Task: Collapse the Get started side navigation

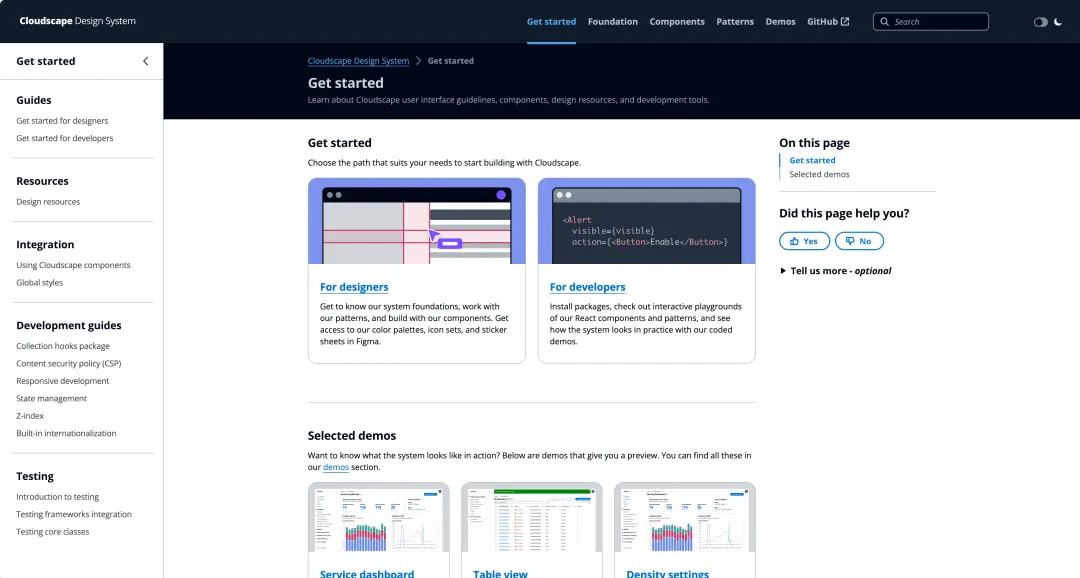Action: [x=145, y=61]
